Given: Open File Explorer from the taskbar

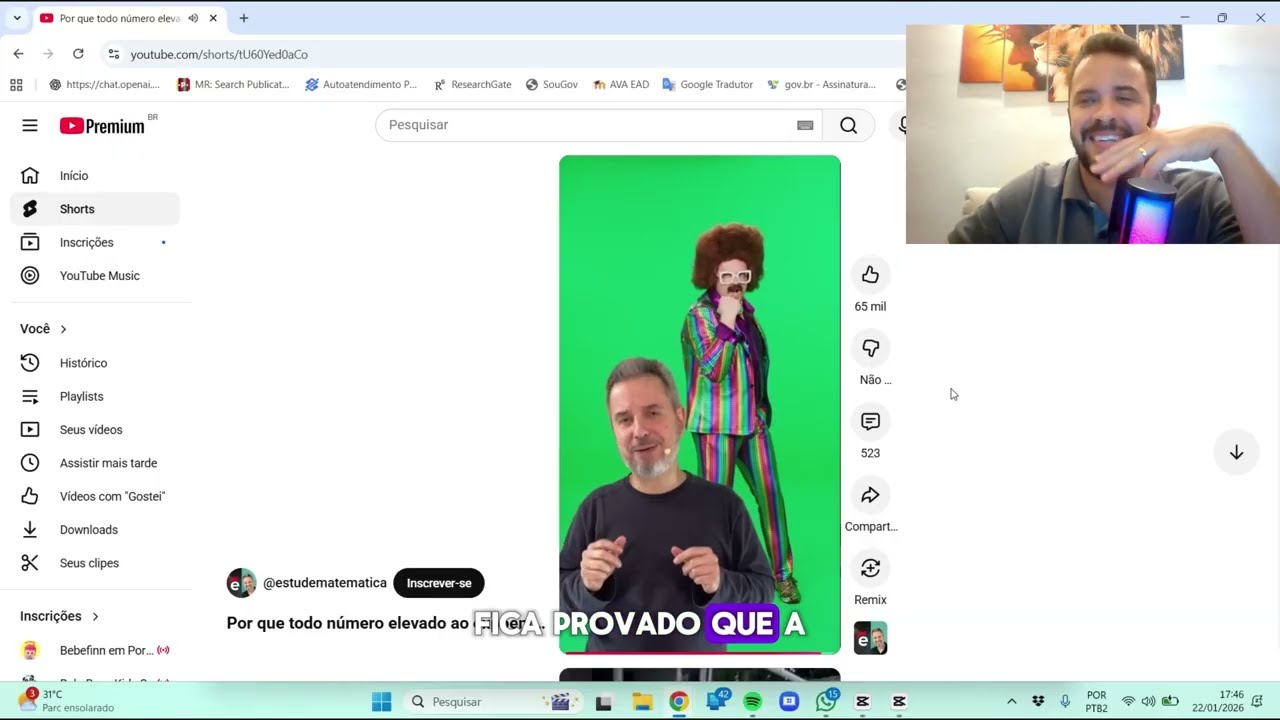Looking at the screenshot, I should pyautogui.click(x=641, y=702).
